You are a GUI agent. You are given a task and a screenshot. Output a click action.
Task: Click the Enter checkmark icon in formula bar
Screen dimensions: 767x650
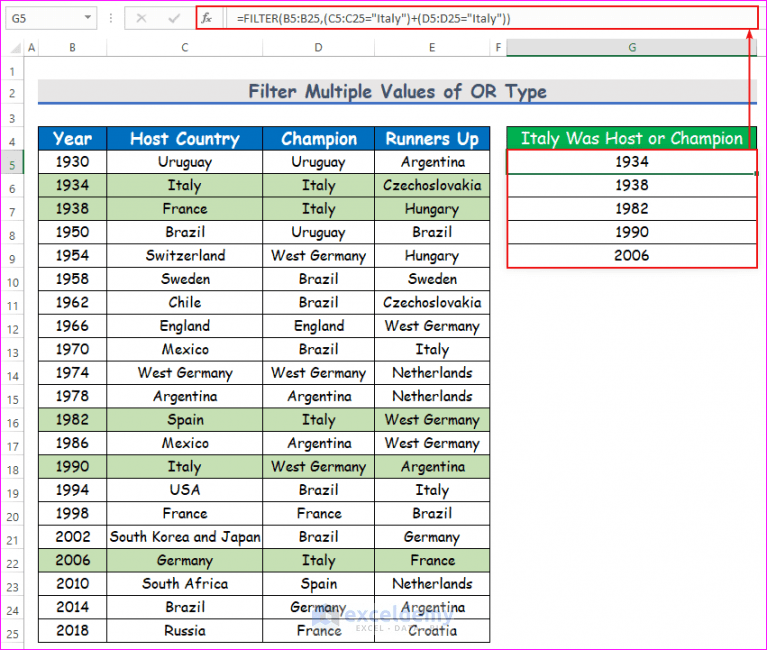(174, 19)
